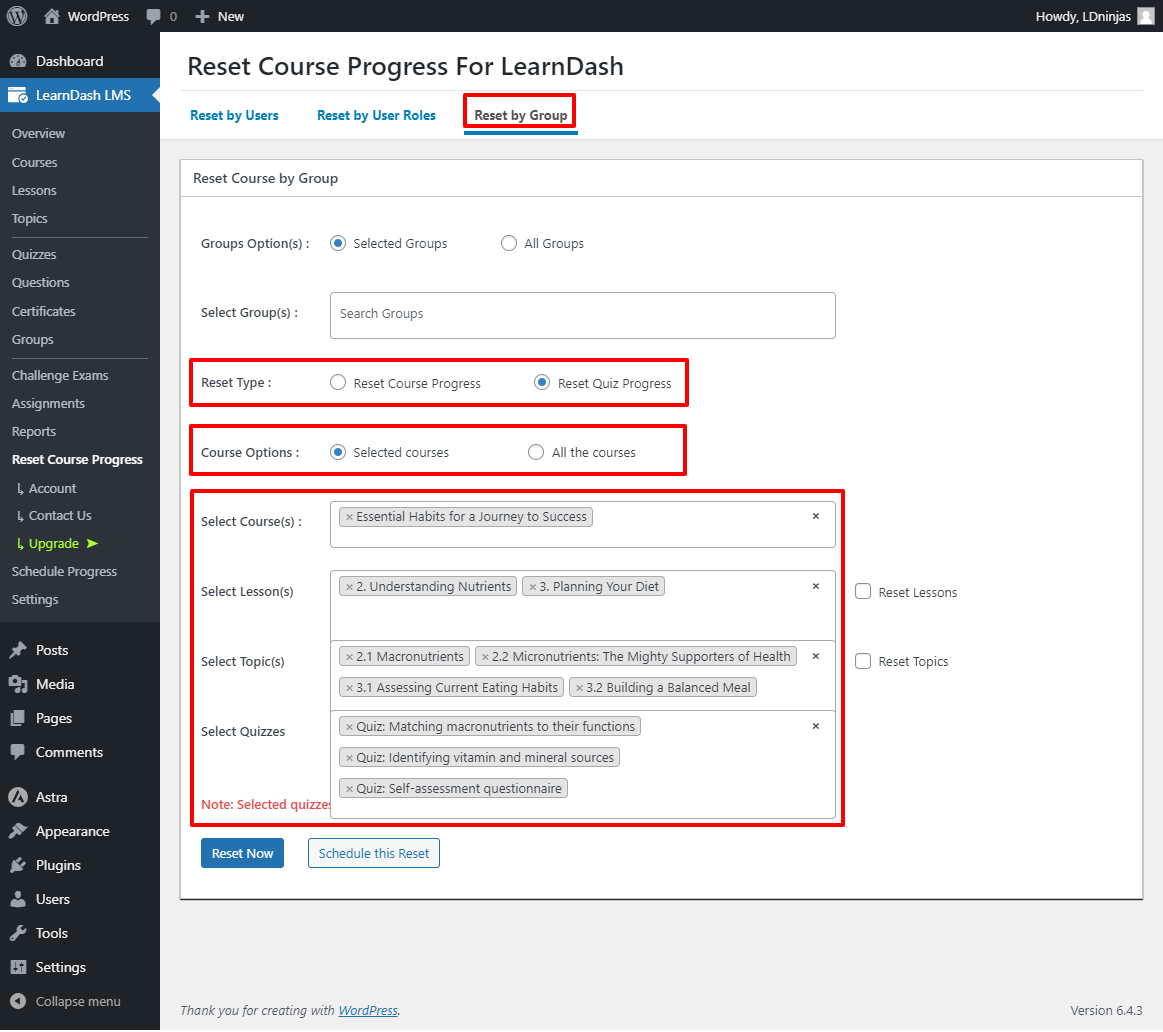1163x1032 pixels.
Task: Remove the Matching macronutrients quiz tag
Action: (349, 727)
